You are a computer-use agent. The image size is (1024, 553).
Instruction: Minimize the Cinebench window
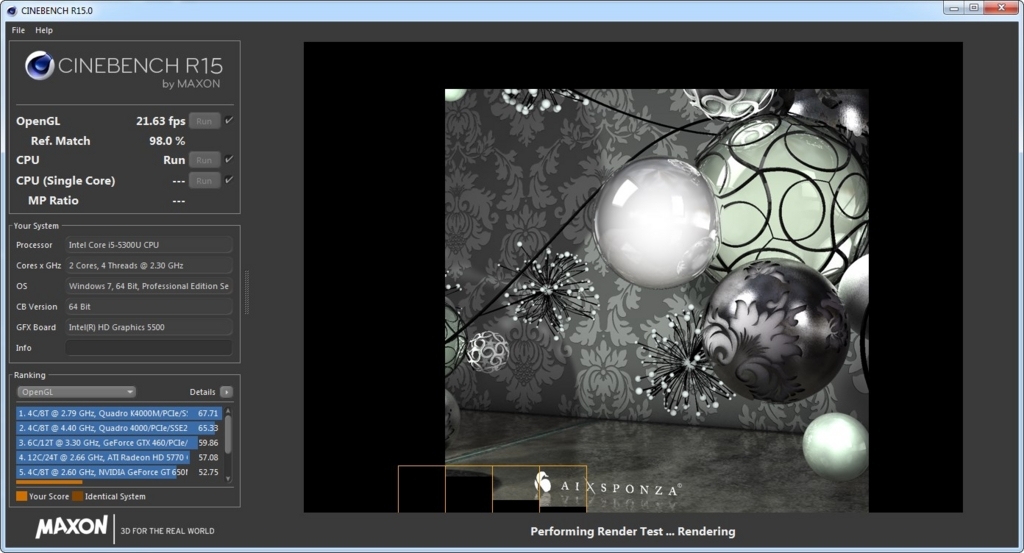[954, 8]
